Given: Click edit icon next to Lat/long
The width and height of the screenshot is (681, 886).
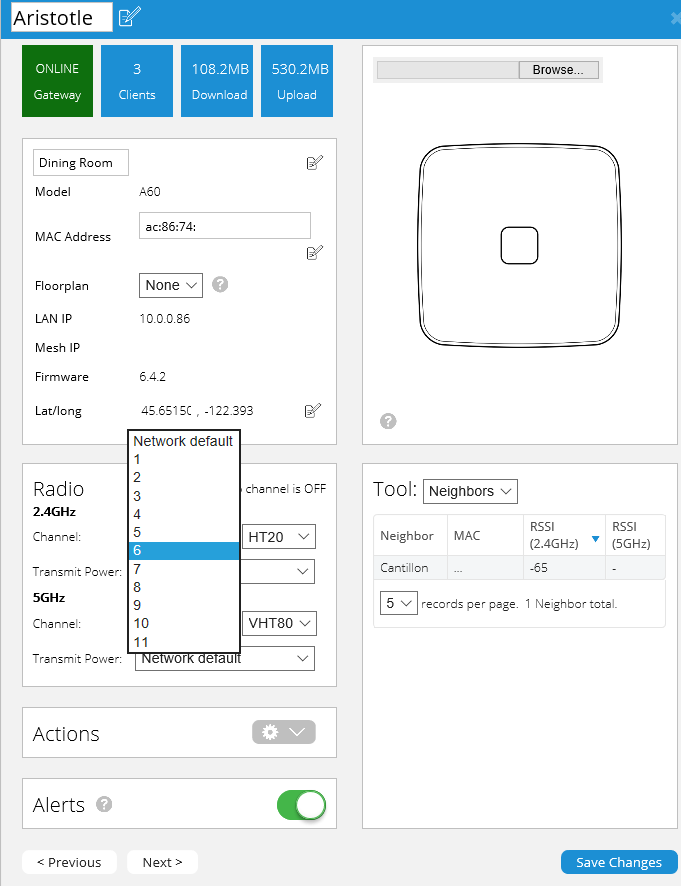Looking at the screenshot, I should 313,410.
